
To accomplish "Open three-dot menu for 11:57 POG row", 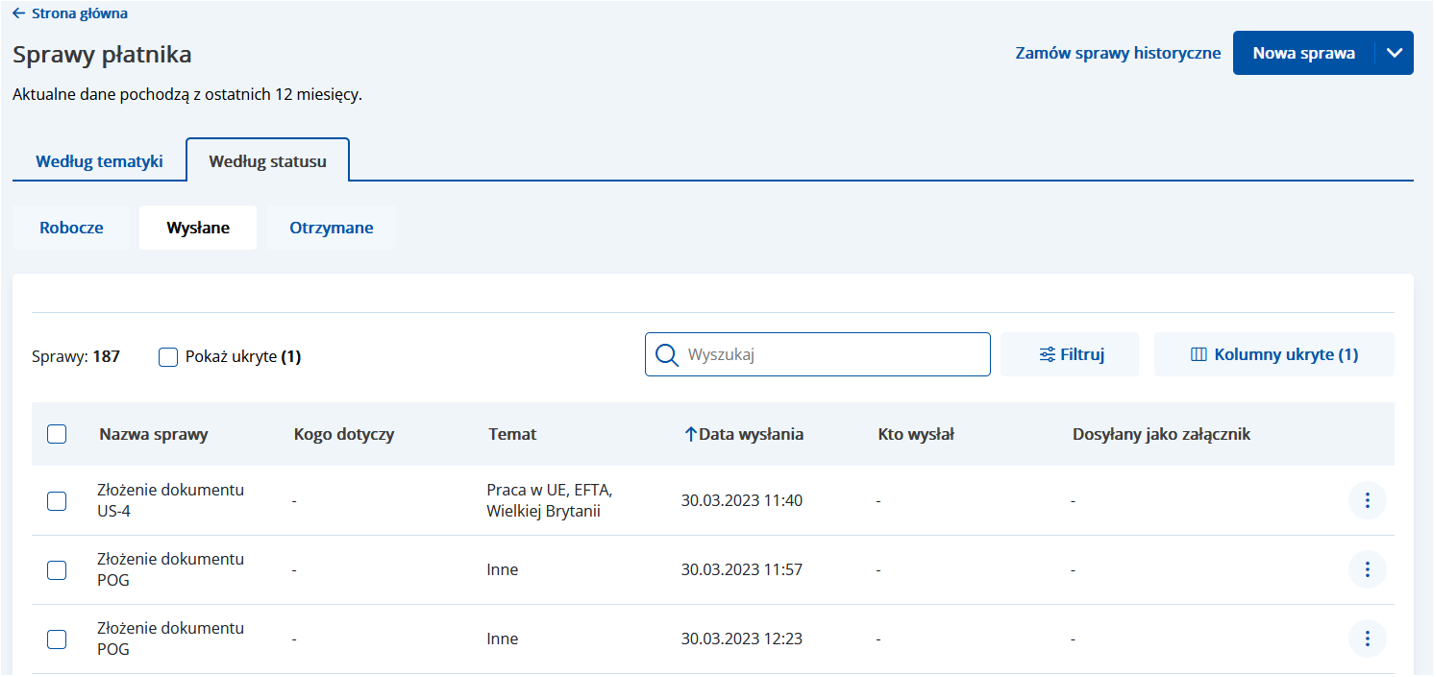I will (x=1367, y=570).
